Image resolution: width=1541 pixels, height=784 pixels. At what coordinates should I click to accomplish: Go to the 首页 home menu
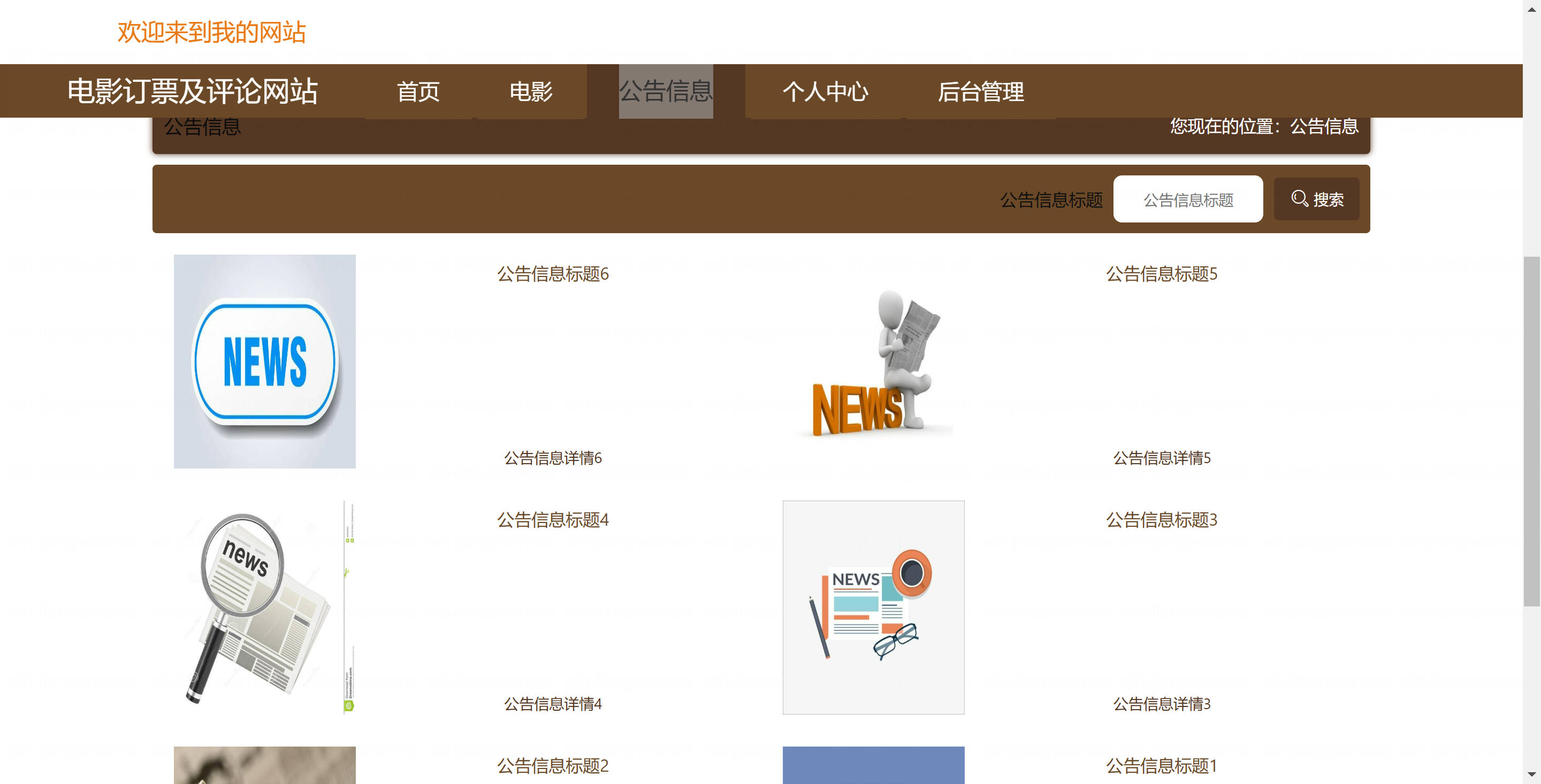(418, 91)
